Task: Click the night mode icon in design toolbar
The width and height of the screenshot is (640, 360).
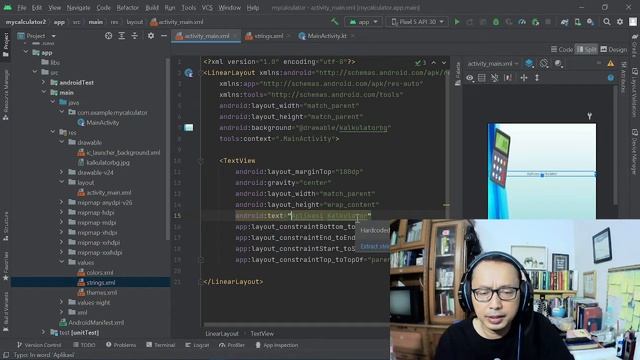Action: pyautogui.click(x=558, y=64)
